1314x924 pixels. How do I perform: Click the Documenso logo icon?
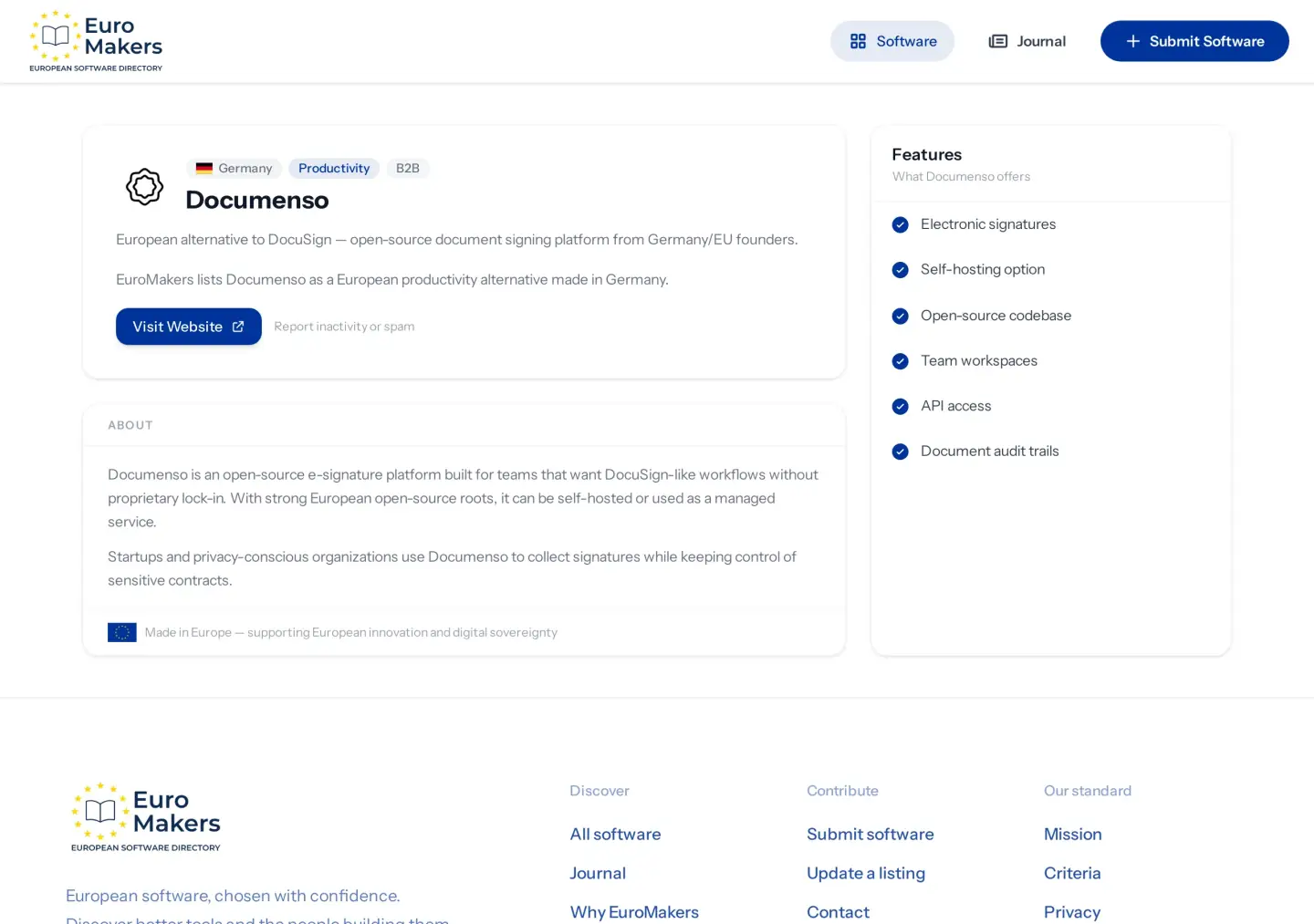[x=144, y=187]
